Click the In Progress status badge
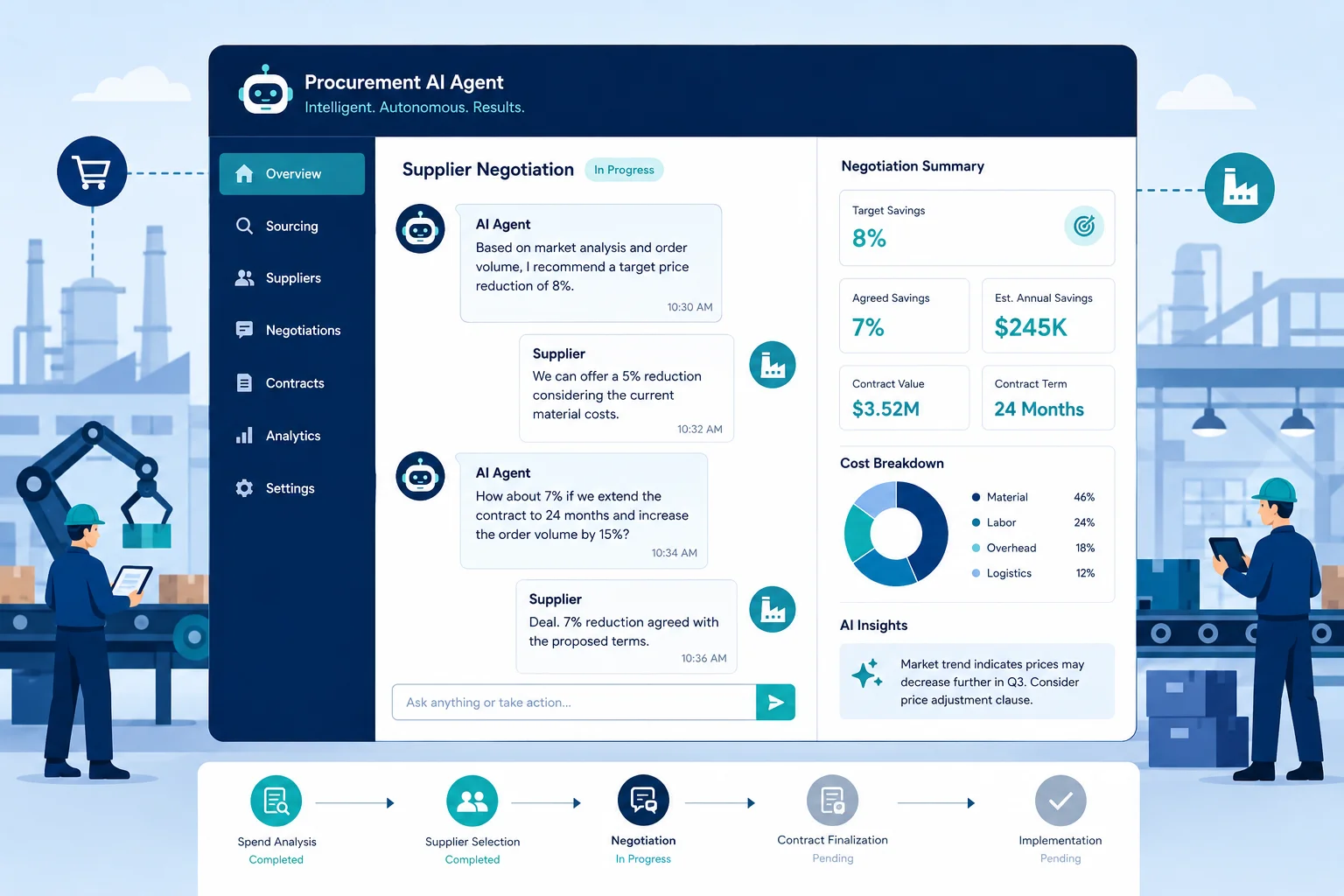The image size is (1344, 896). coord(624,170)
